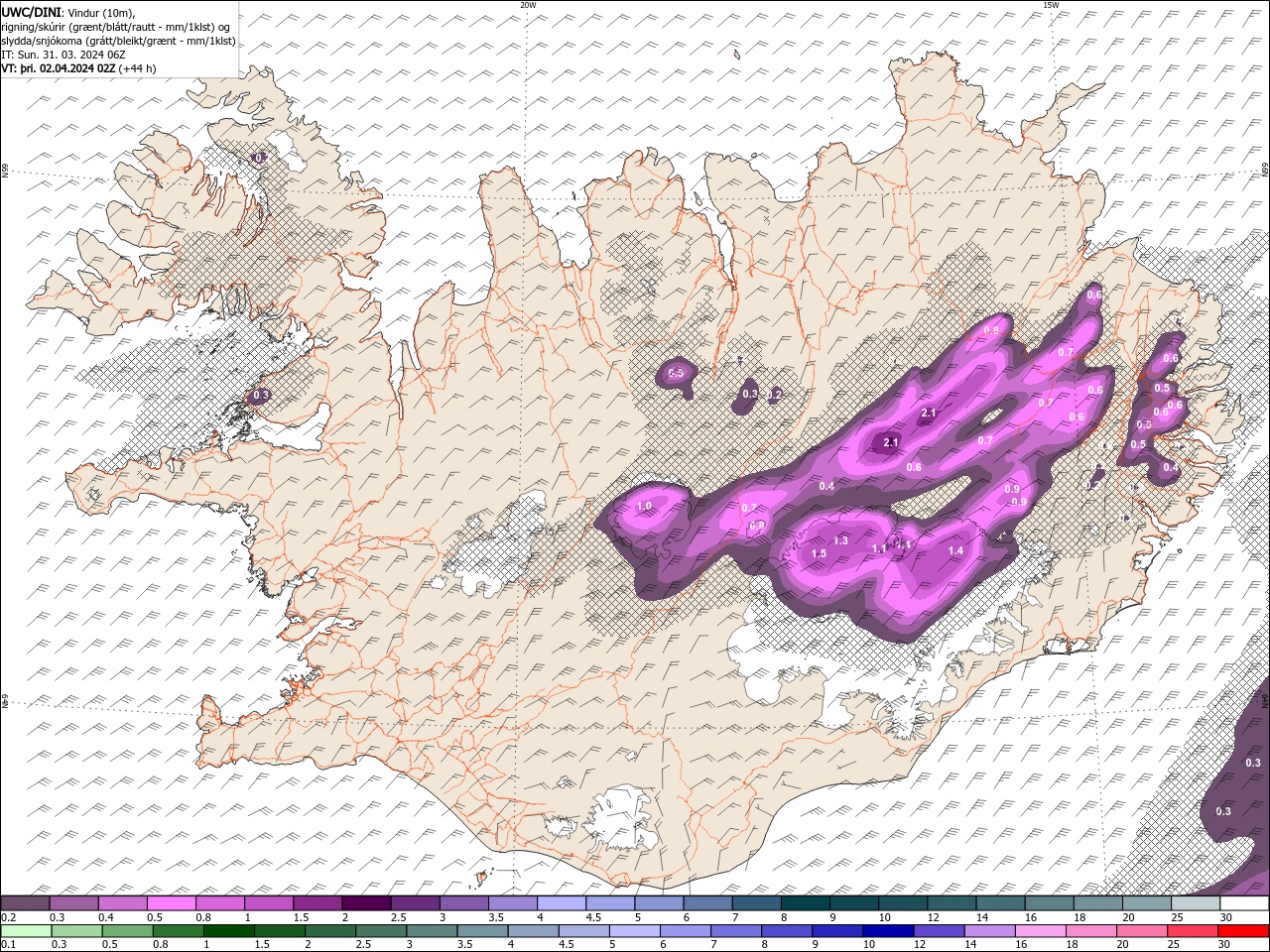
Task: Select the upper-row swatch starting at 18
Action: tap(1097, 903)
